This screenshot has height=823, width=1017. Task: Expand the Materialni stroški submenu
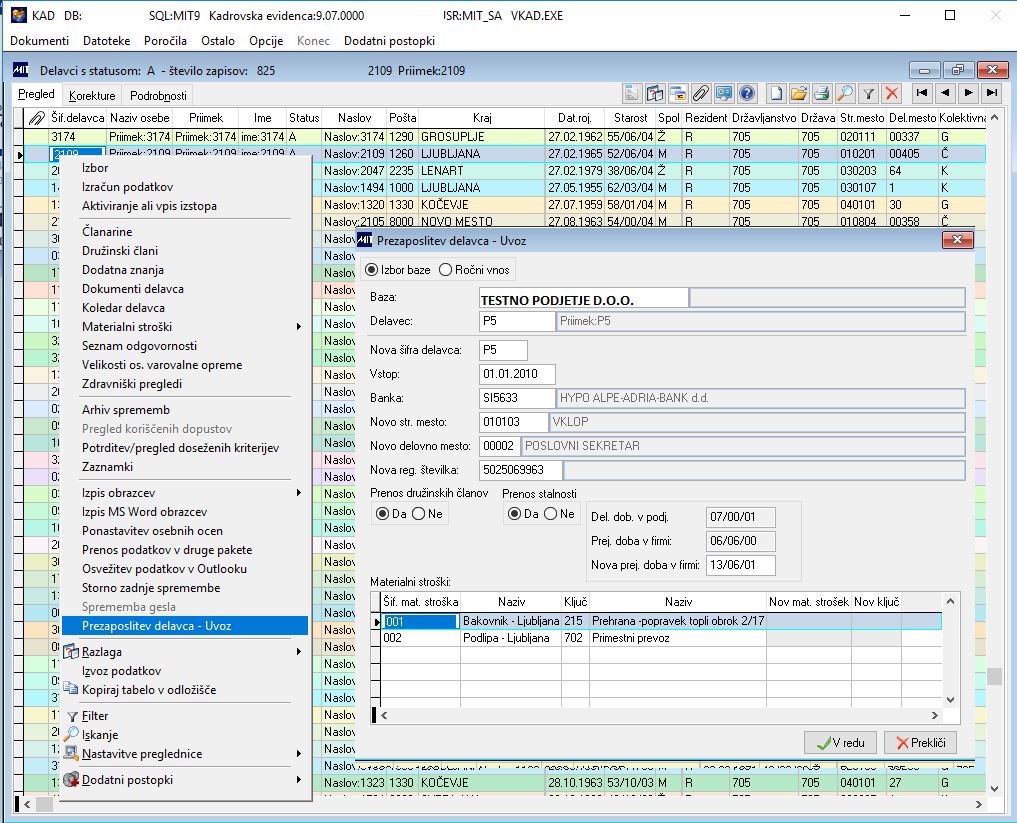(x=185, y=327)
